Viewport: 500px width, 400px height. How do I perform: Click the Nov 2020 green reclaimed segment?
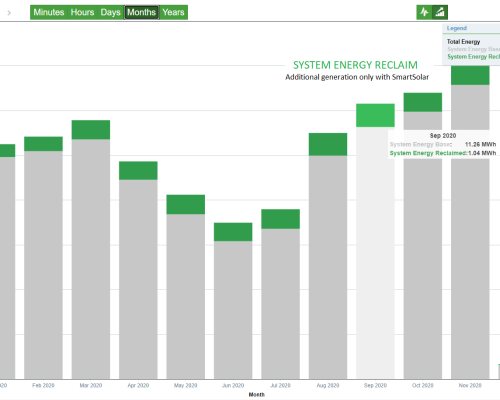[470, 75]
